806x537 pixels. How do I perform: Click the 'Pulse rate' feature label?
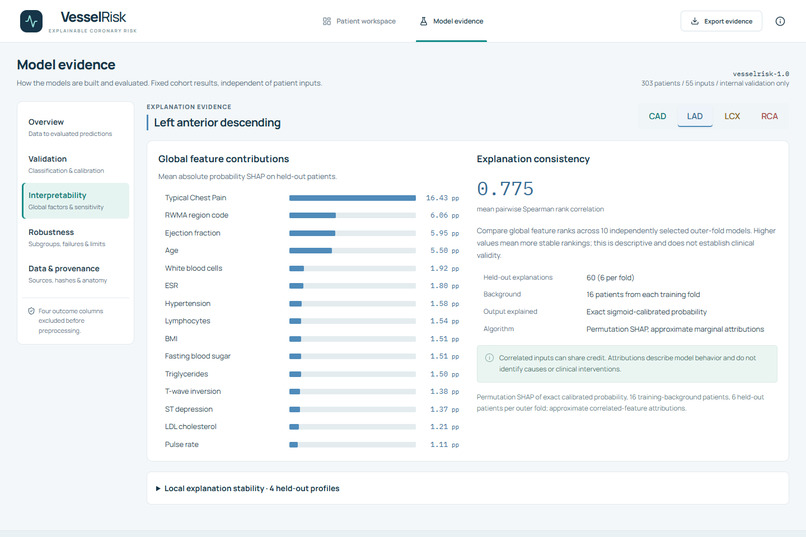pos(181,445)
